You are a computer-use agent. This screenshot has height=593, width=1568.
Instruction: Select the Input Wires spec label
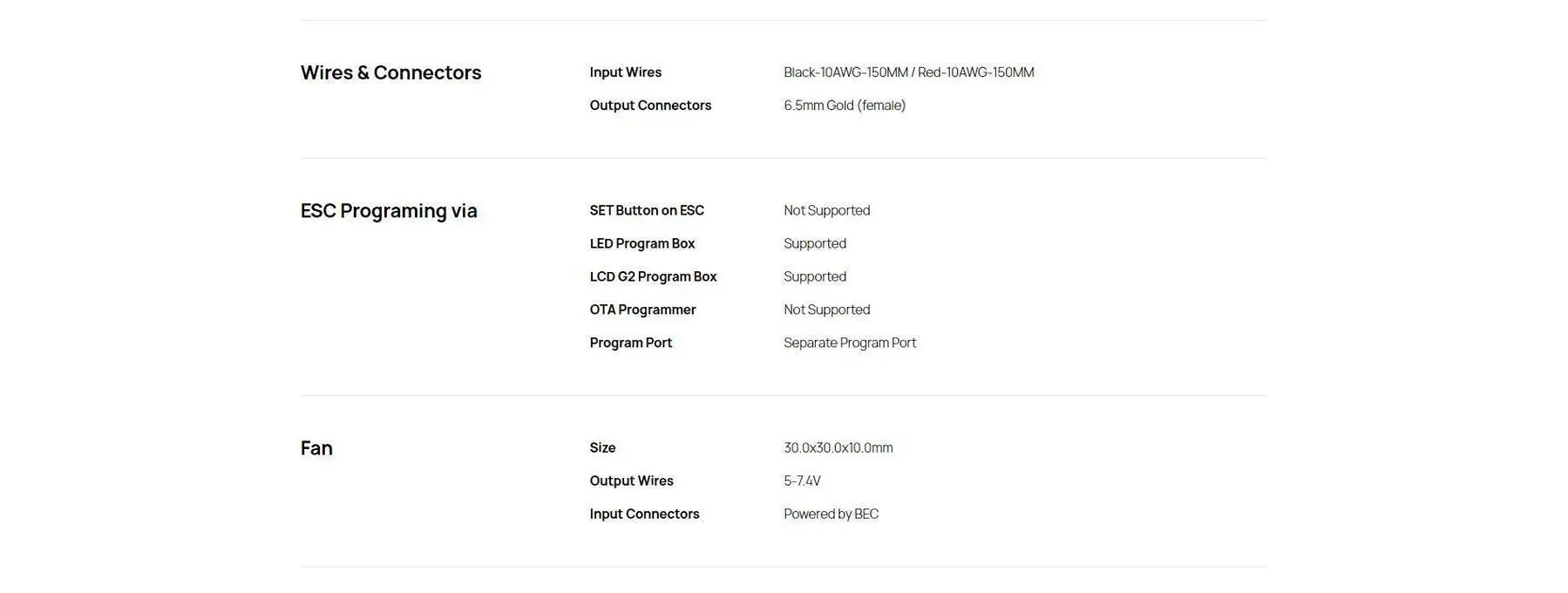(625, 72)
